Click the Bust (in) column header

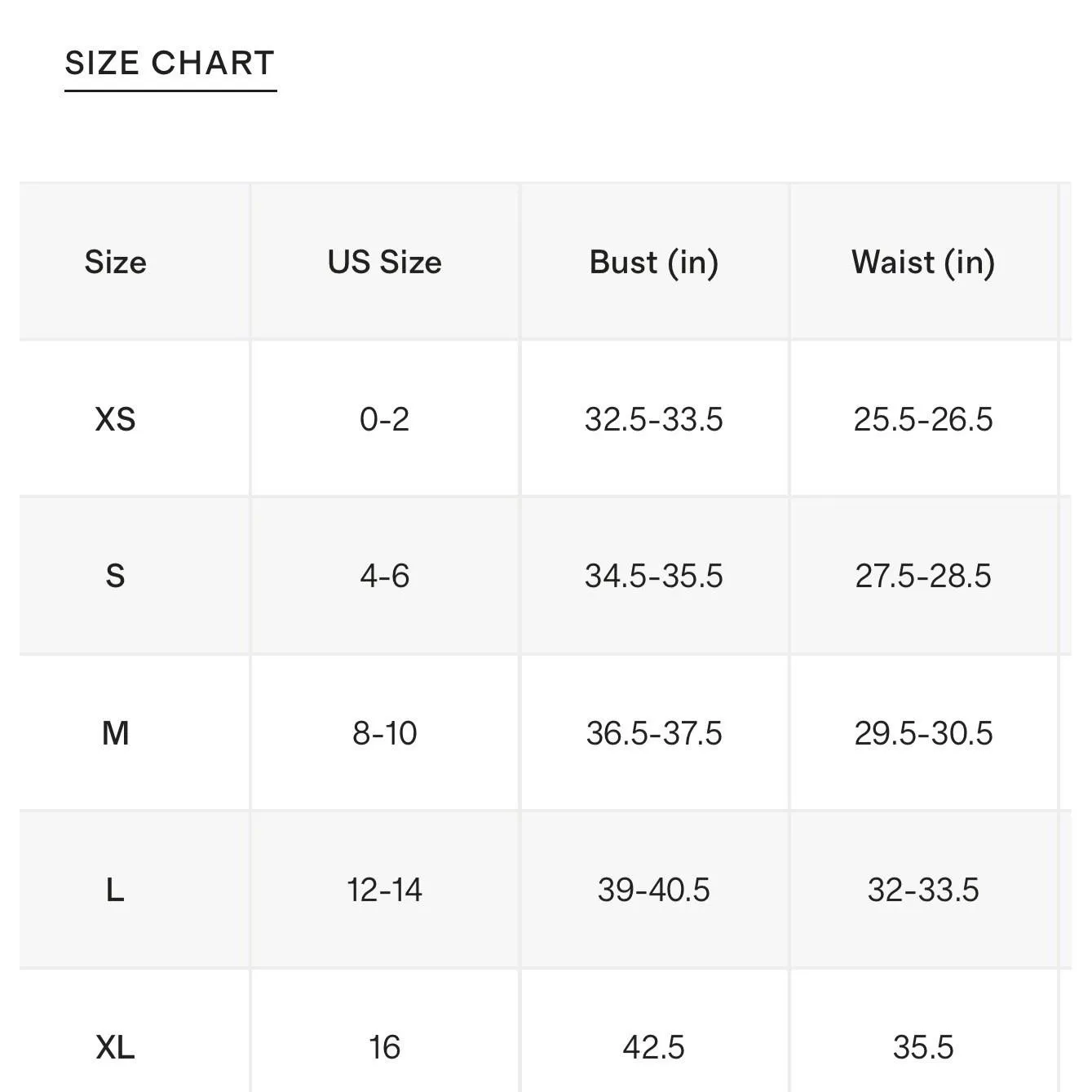(654, 263)
